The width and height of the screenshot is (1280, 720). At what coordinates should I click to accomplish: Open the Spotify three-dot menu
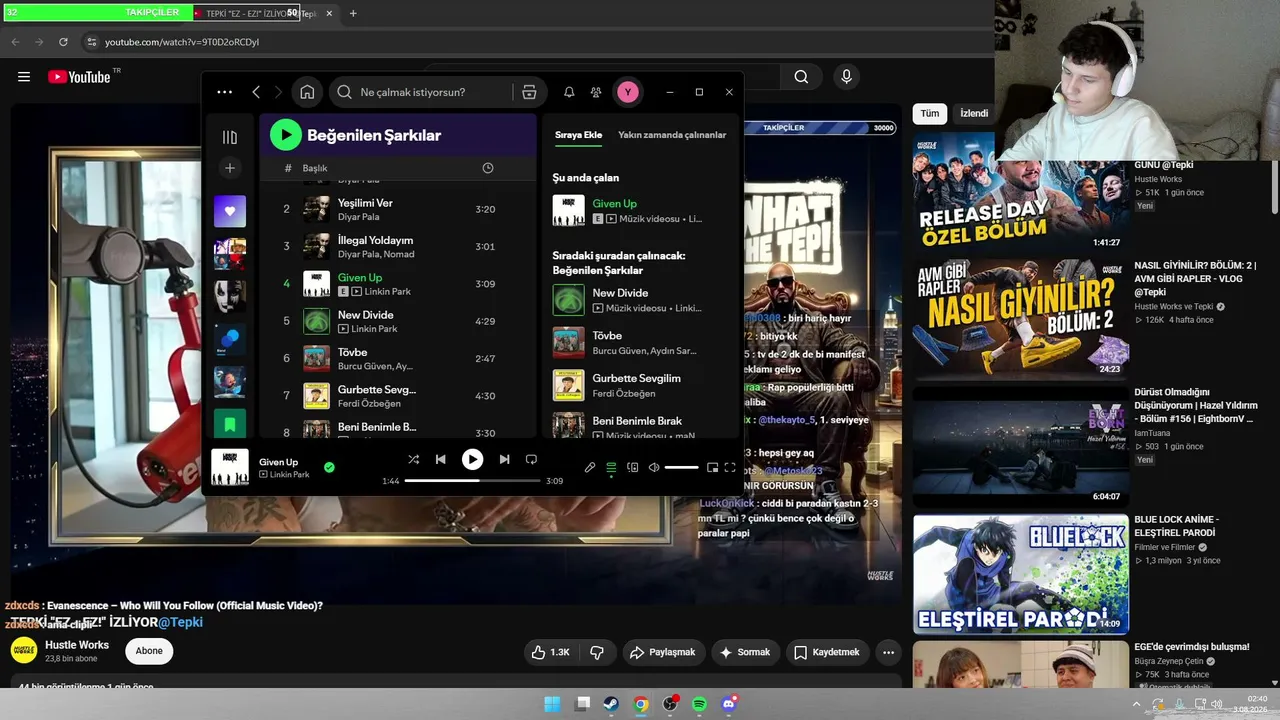pyautogui.click(x=224, y=92)
